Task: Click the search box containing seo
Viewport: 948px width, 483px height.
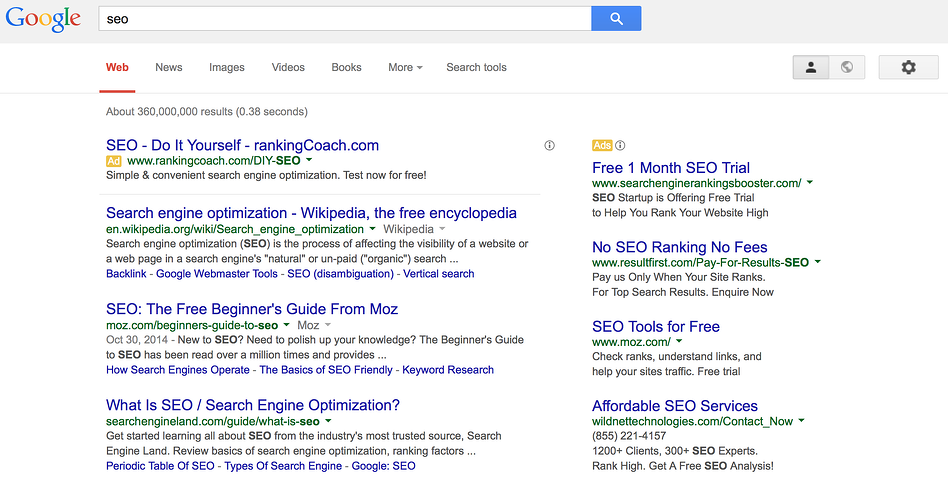Action: coord(345,19)
